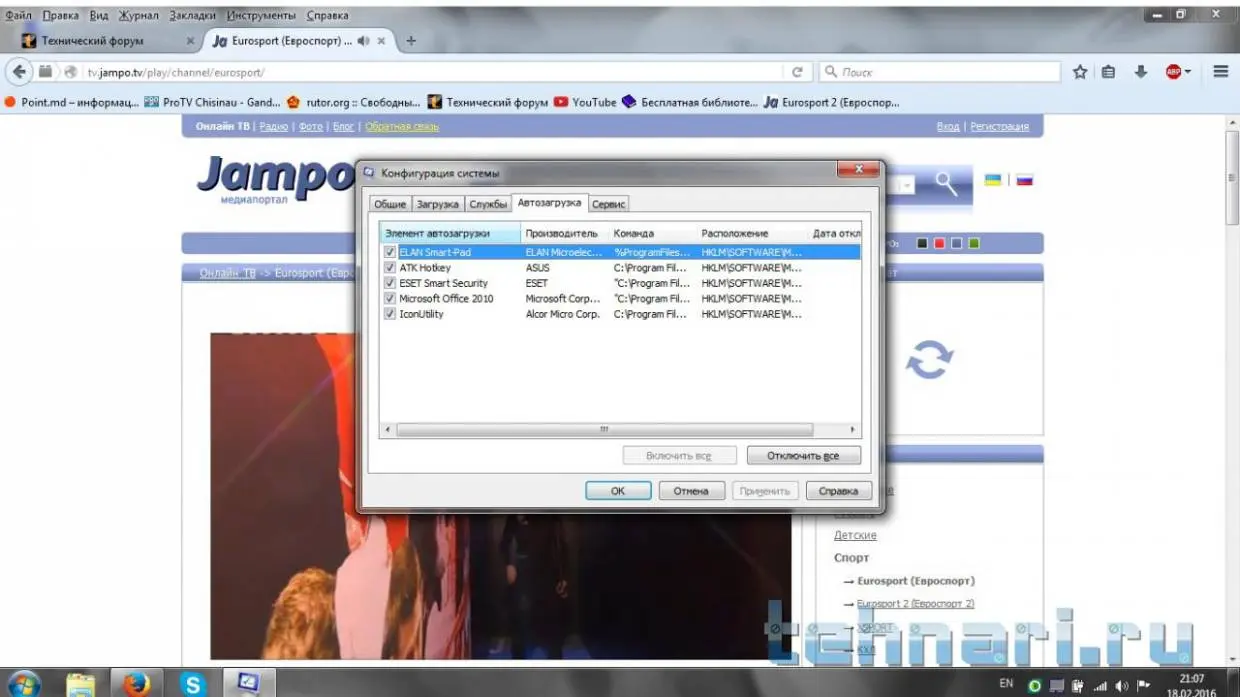1240x697 pixels.
Task: Open Point.md bookmark in bookmarks bar
Action: (x=72, y=102)
